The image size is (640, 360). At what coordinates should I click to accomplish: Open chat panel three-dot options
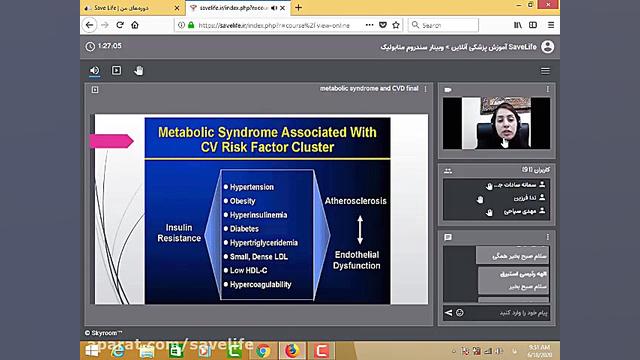click(548, 237)
